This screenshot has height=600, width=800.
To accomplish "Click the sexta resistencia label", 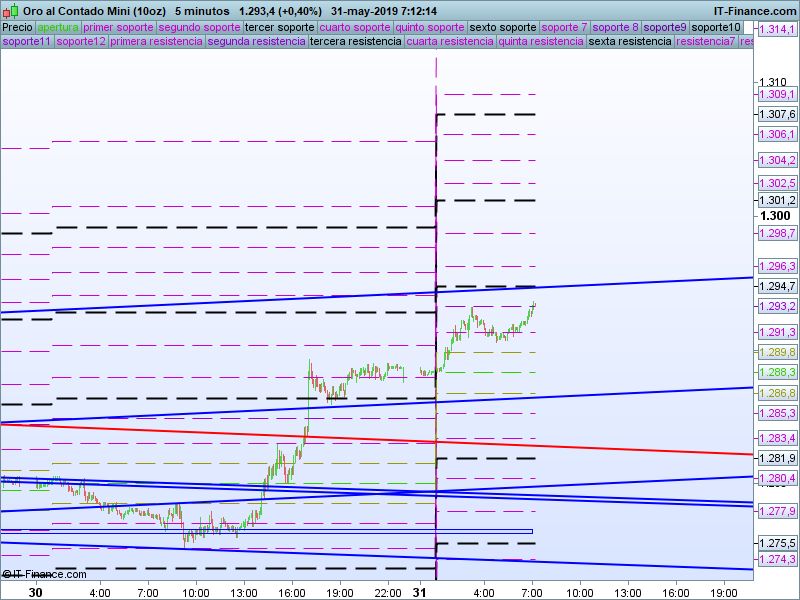I will pos(629,43).
